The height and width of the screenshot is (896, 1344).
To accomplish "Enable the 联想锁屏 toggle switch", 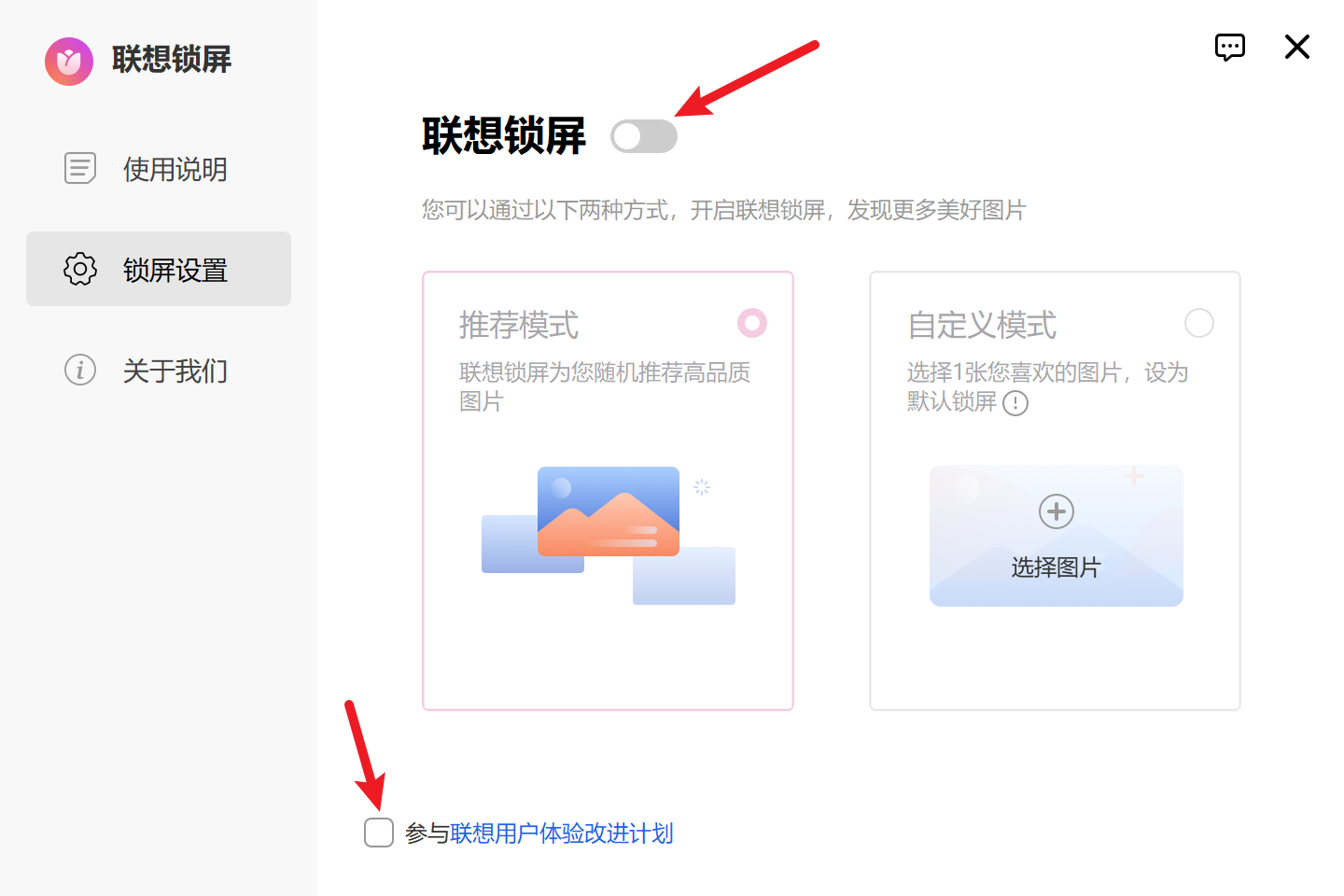I will tap(644, 136).
